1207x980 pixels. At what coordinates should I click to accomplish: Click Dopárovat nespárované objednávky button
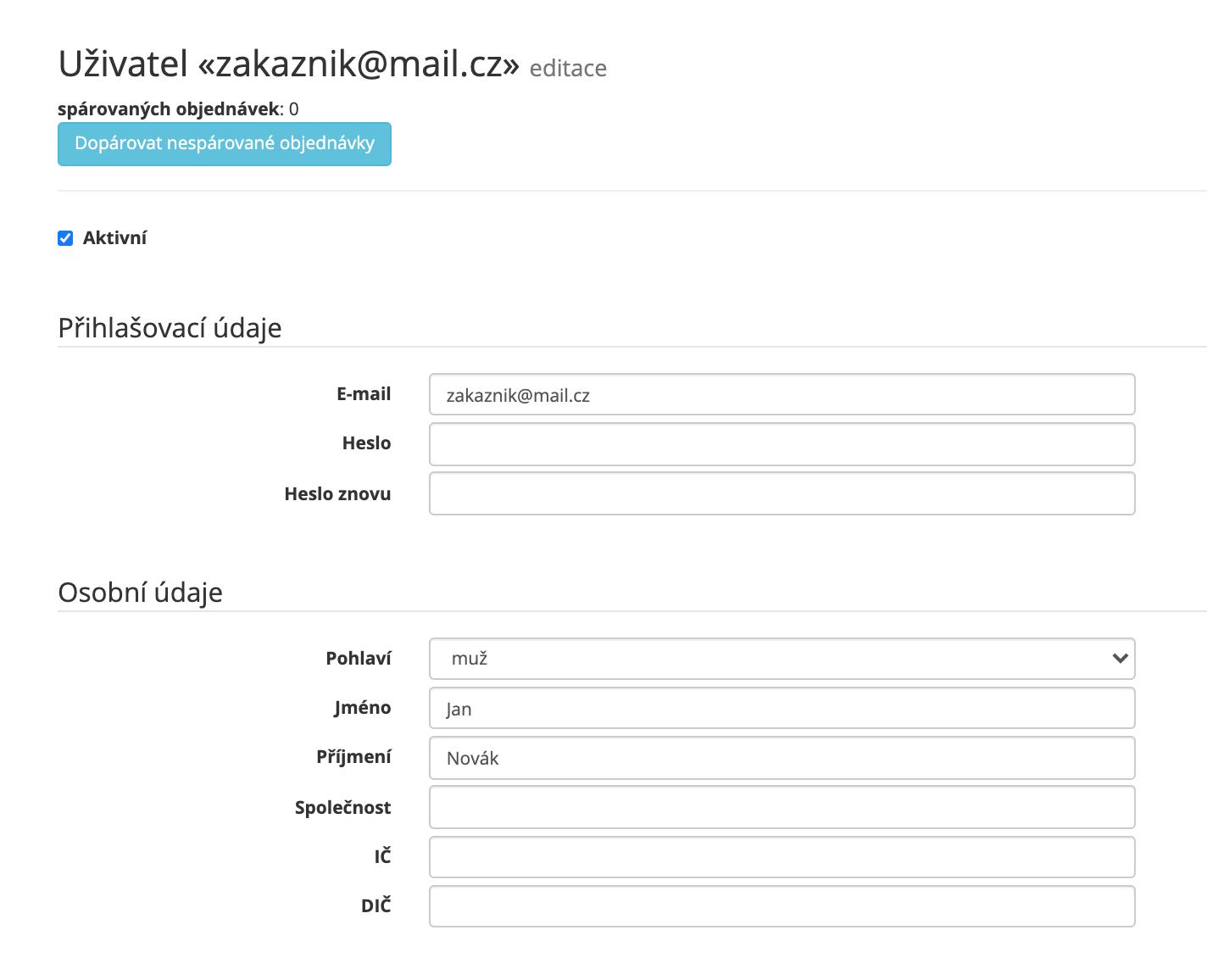225,144
